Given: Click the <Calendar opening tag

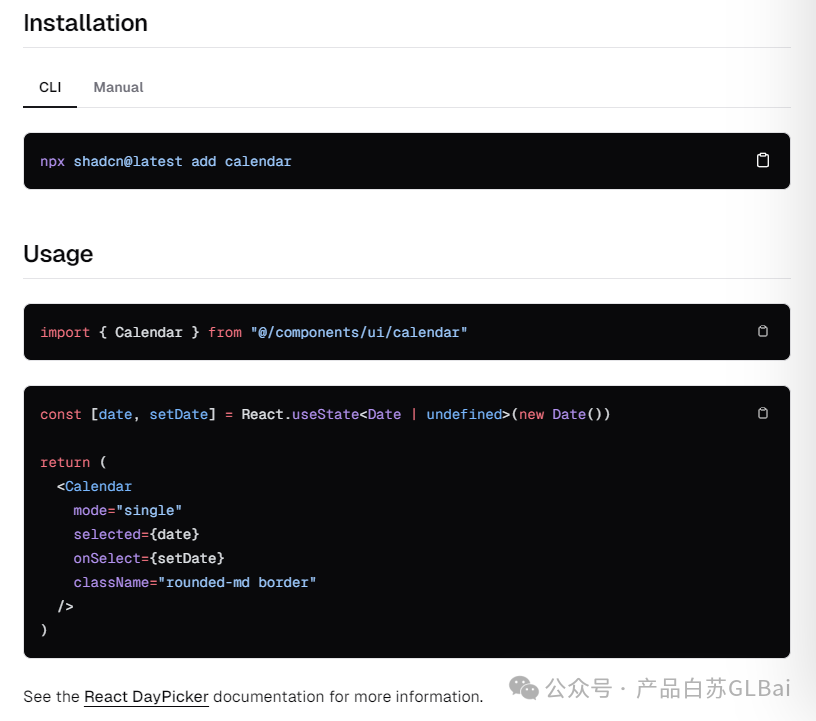Looking at the screenshot, I should point(94,486).
